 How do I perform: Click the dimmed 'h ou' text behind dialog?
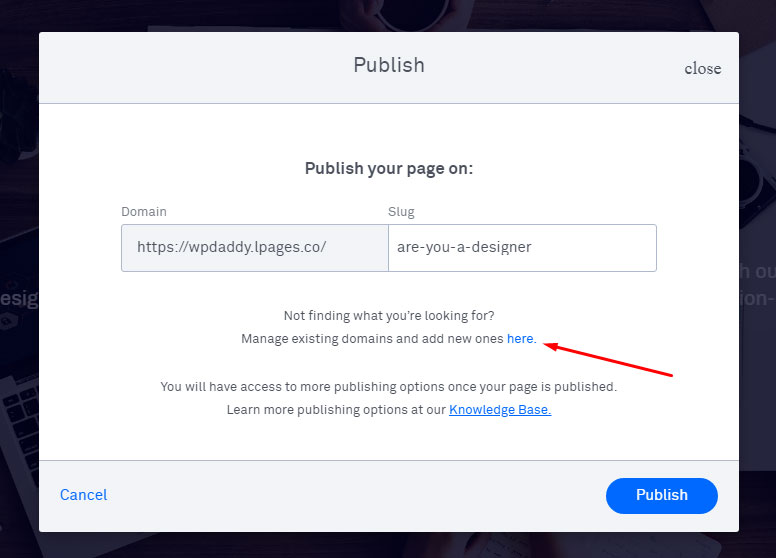[x=757, y=272]
